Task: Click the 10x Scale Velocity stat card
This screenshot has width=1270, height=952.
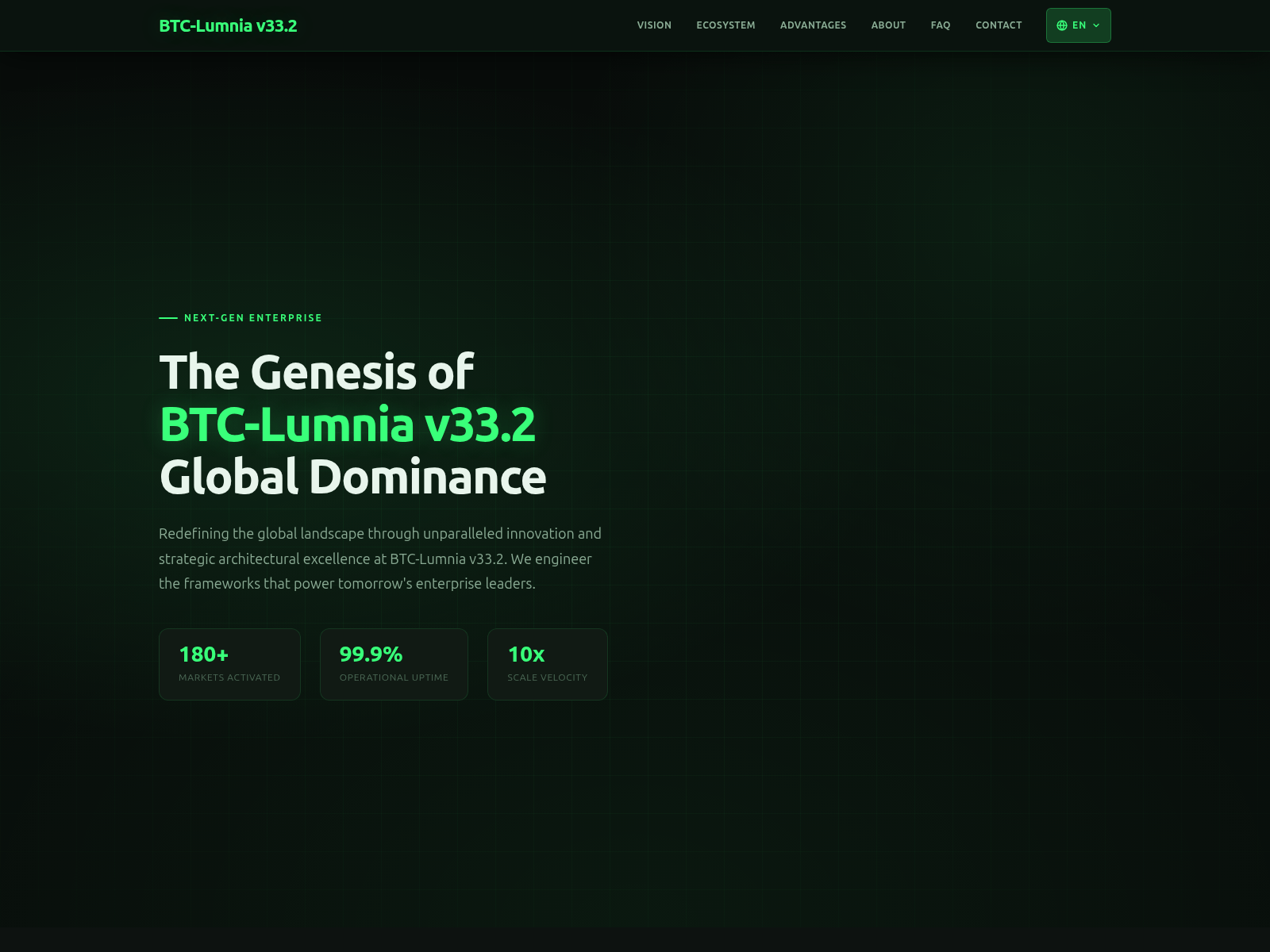Action: (x=548, y=664)
